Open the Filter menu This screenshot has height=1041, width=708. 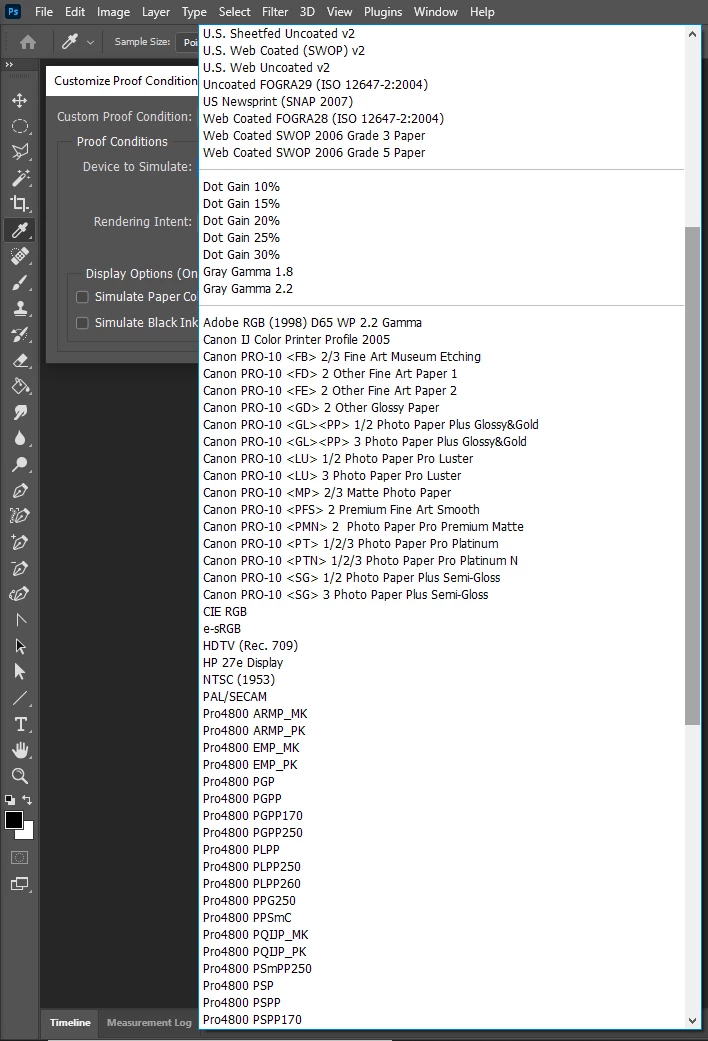coord(275,12)
